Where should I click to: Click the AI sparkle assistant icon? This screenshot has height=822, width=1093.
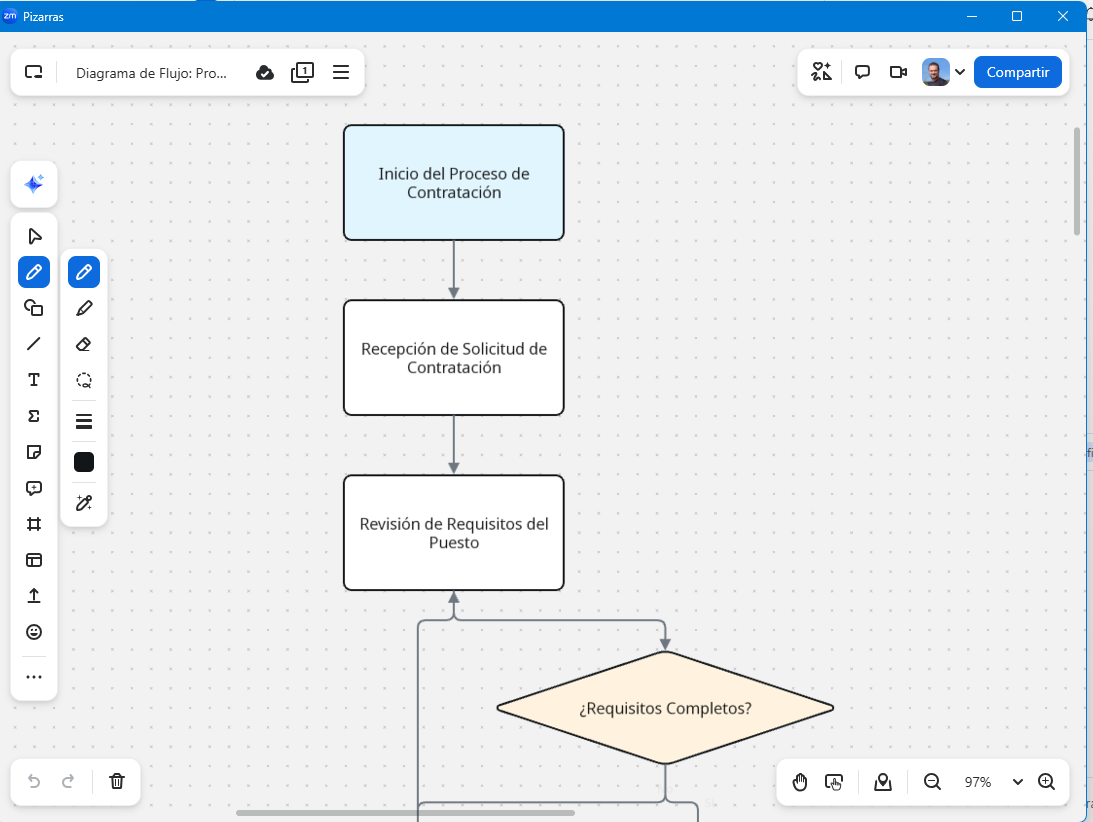34,184
